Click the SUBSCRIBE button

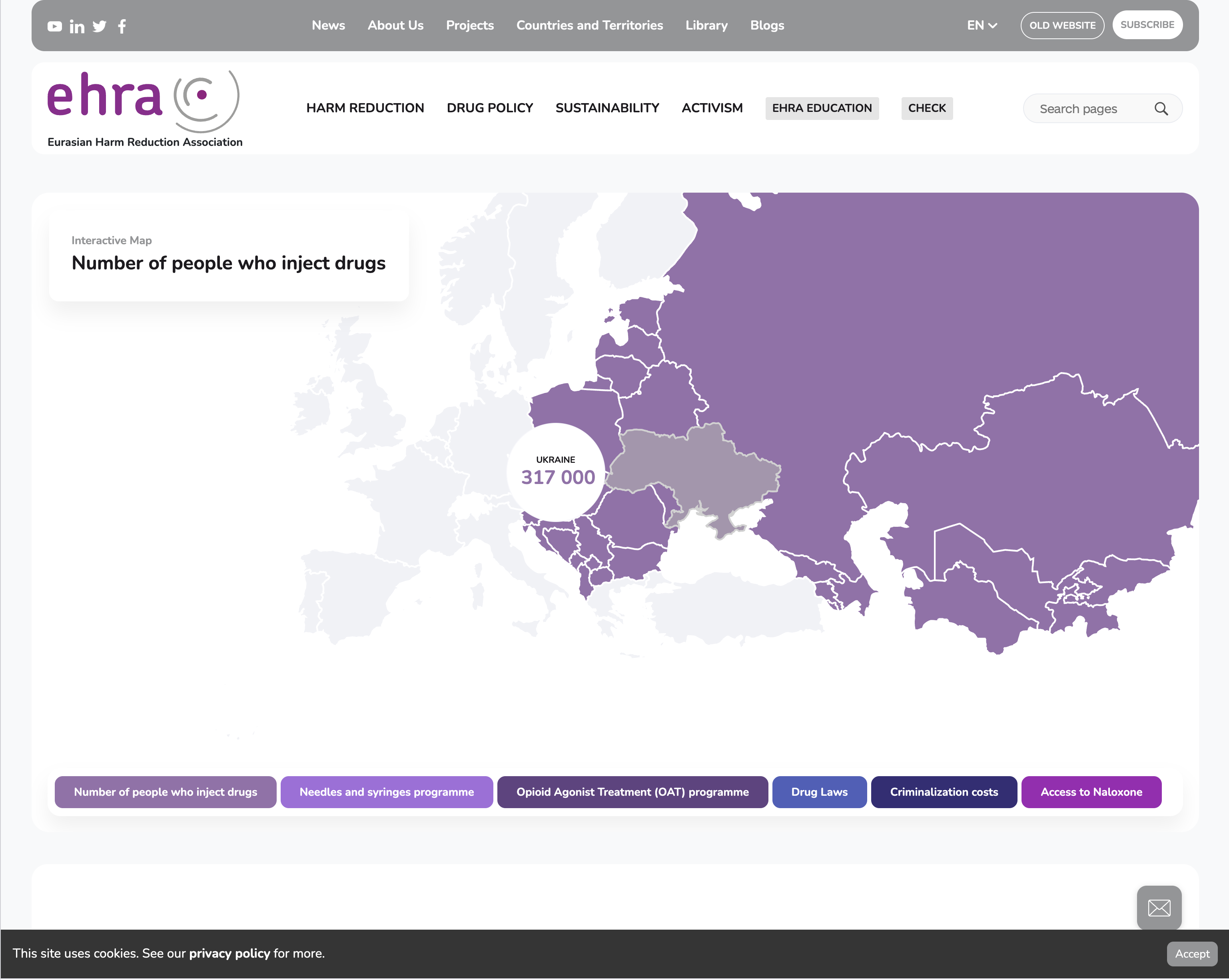coord(1147,25)
